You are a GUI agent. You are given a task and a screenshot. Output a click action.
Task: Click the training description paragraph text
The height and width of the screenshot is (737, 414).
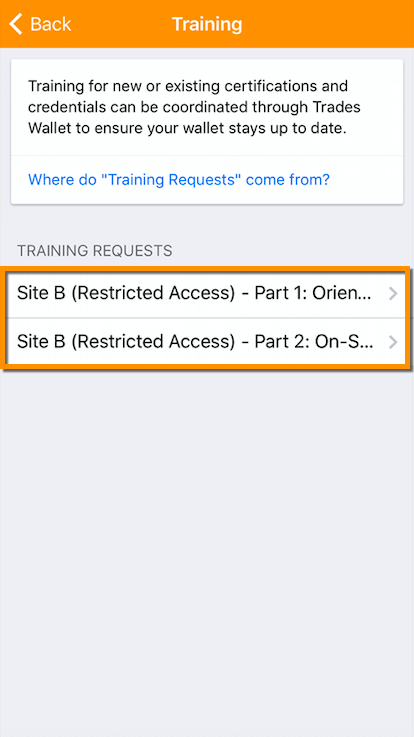point(194,107)
